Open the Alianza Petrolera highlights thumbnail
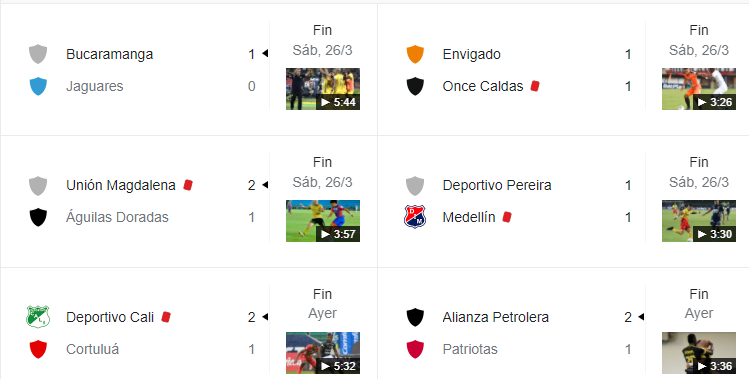 click(699, 353)
